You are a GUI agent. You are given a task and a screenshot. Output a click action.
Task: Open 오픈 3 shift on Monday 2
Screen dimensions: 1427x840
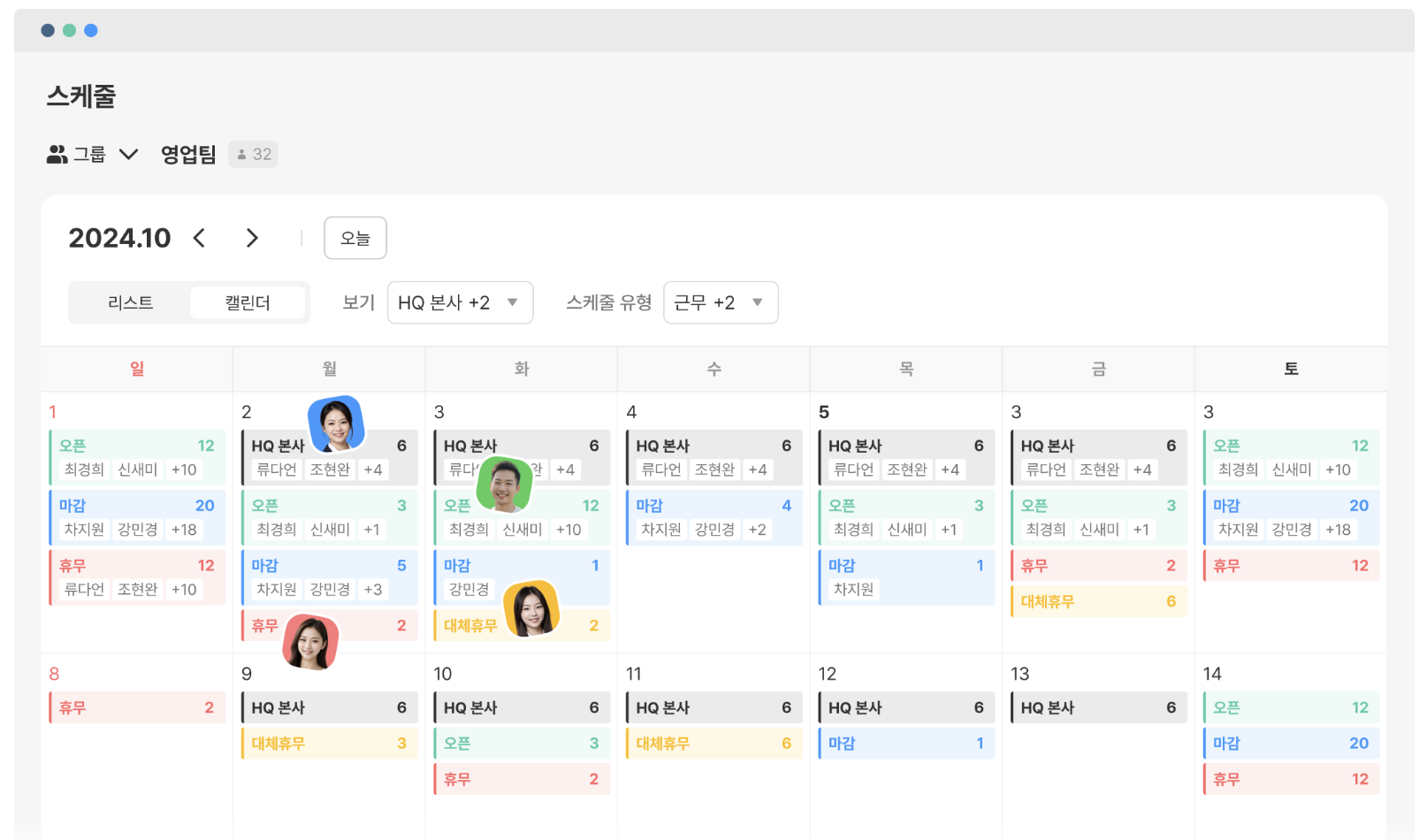329,517
